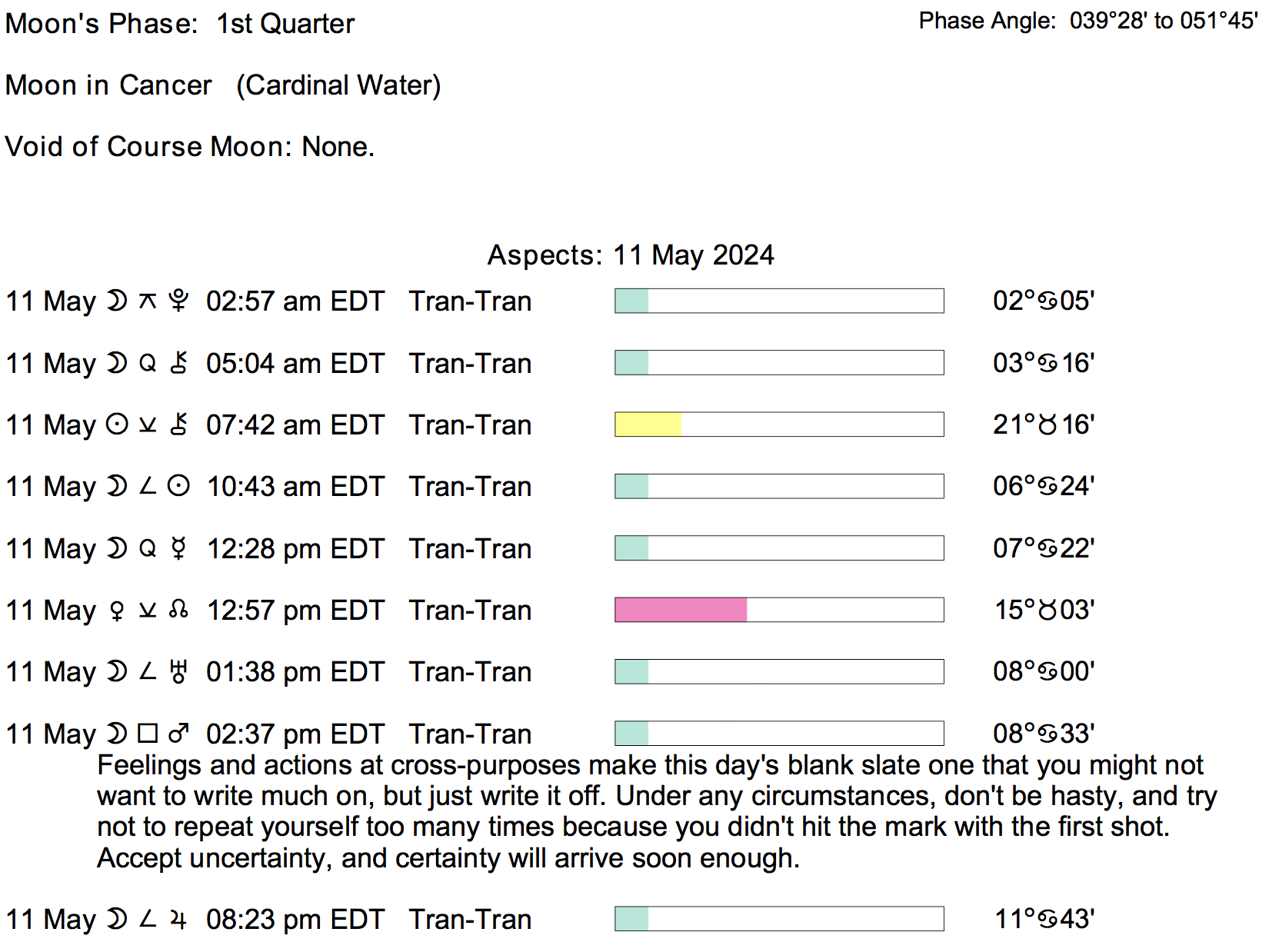Click the "Void of Course Moon: None." line
The height and width of the screenshot is (952, 1269).
189,146
